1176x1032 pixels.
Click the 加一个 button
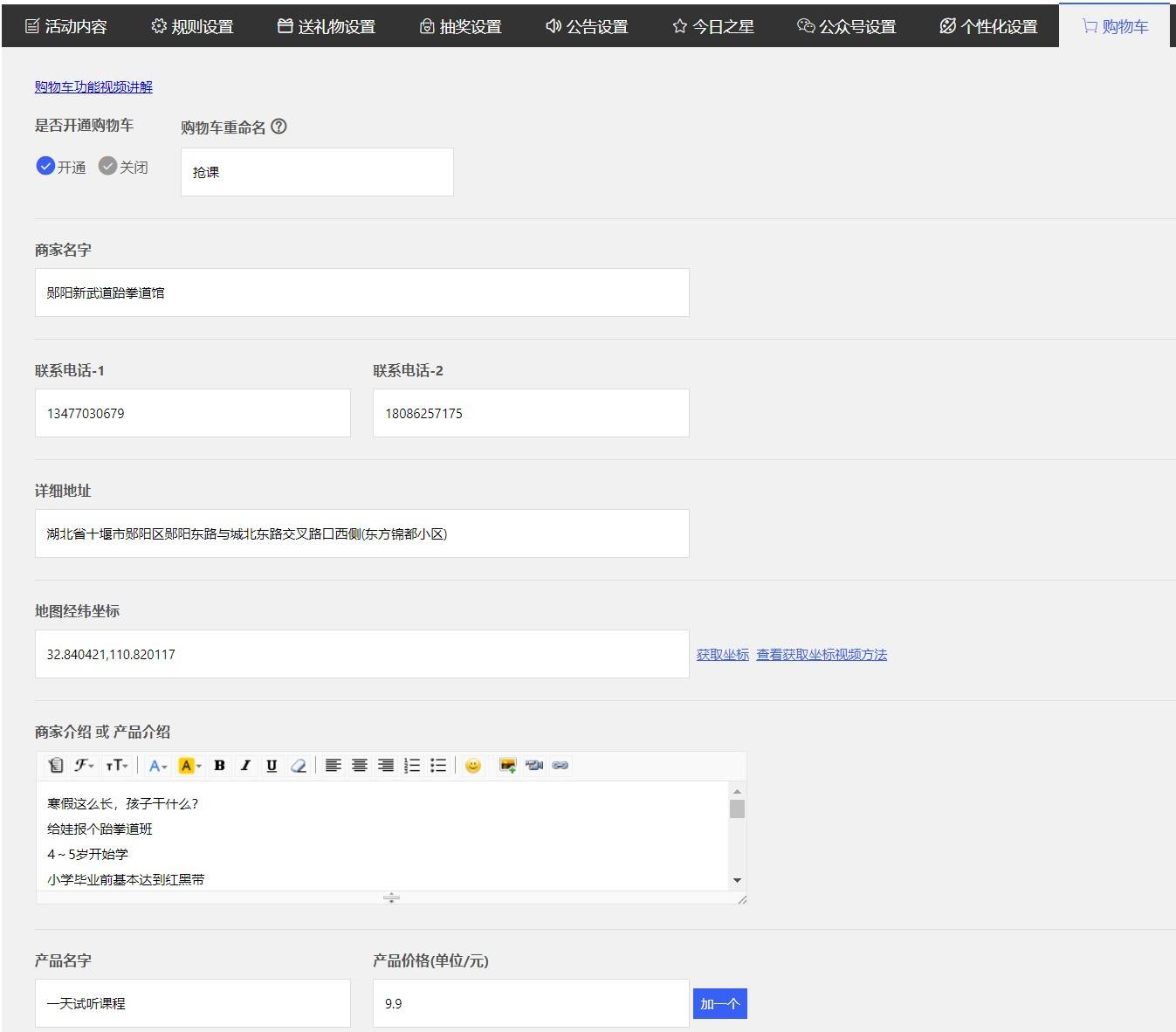[x=720, y=1004]
